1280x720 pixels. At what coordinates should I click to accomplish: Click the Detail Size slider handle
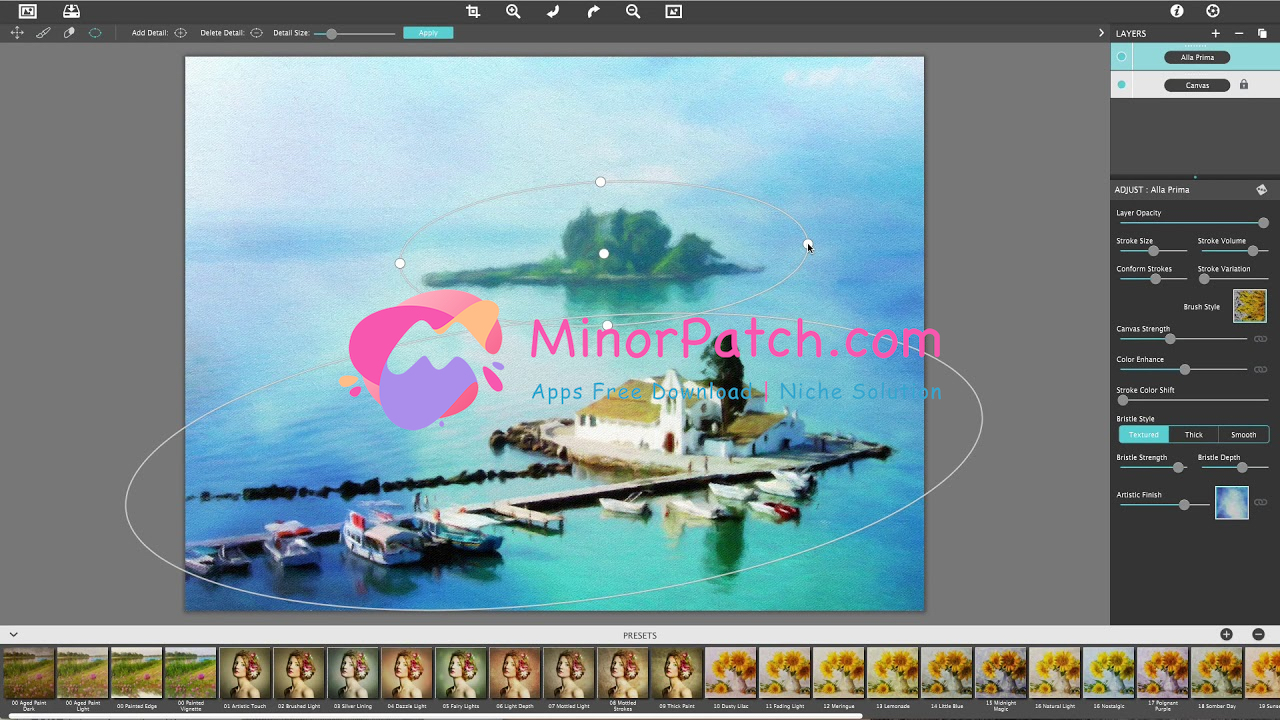coord(331,34)
